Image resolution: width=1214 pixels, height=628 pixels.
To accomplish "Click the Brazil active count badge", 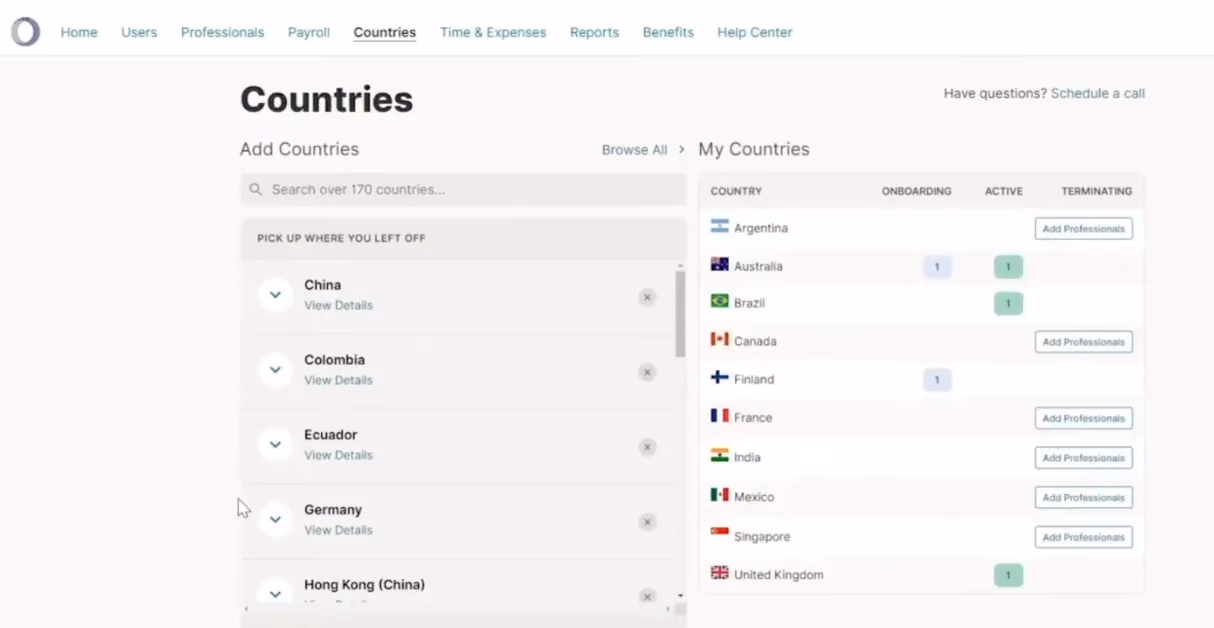I will (1008, 304).
